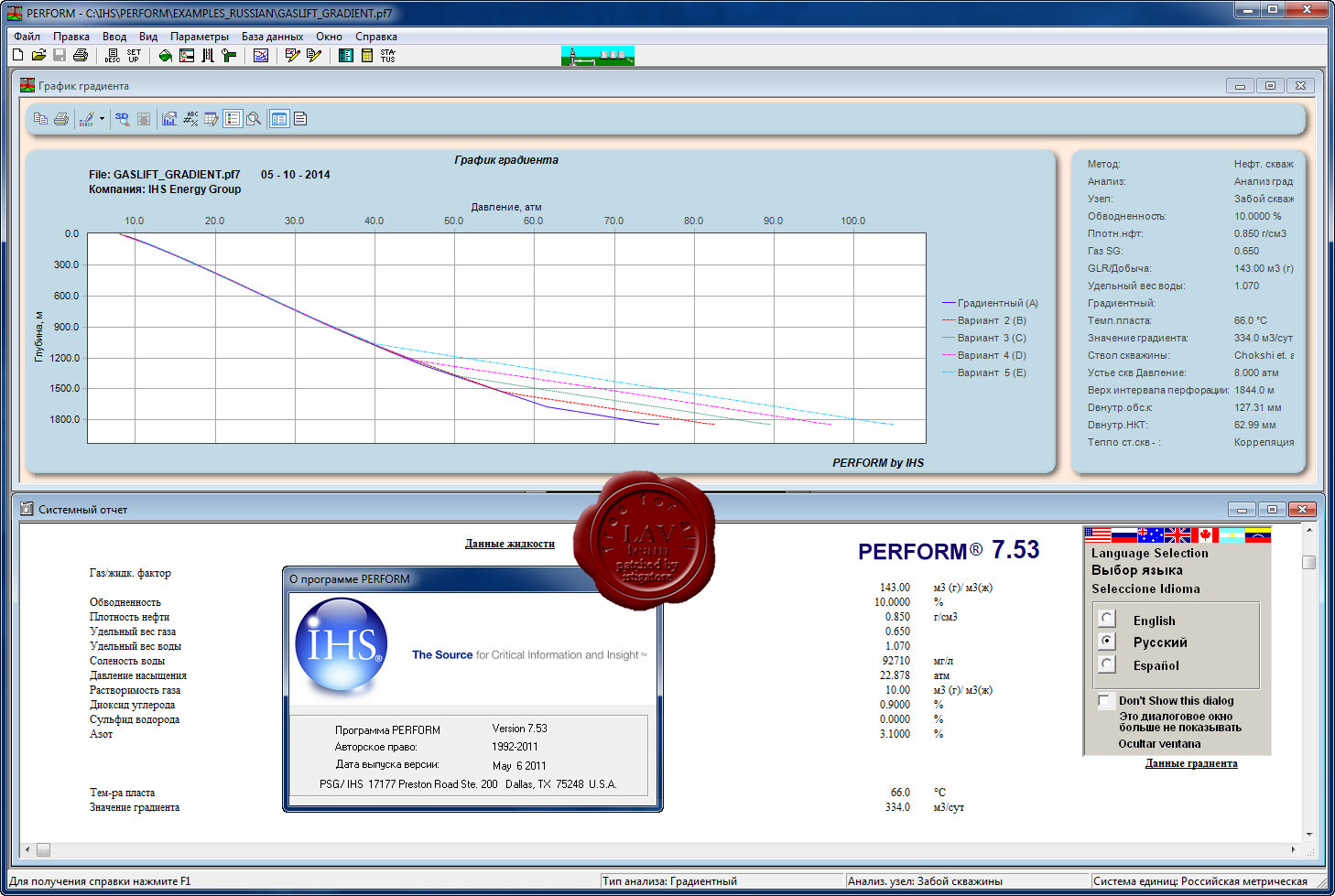Open the Правка menu
Screen dimensions: 1335x896
coord(71,37)
